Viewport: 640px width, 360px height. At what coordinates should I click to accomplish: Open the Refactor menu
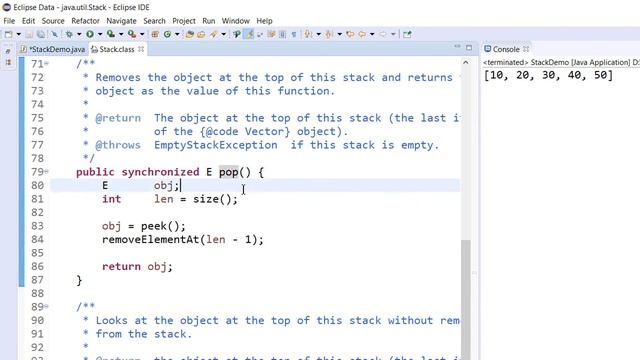(x=85, y=21)
